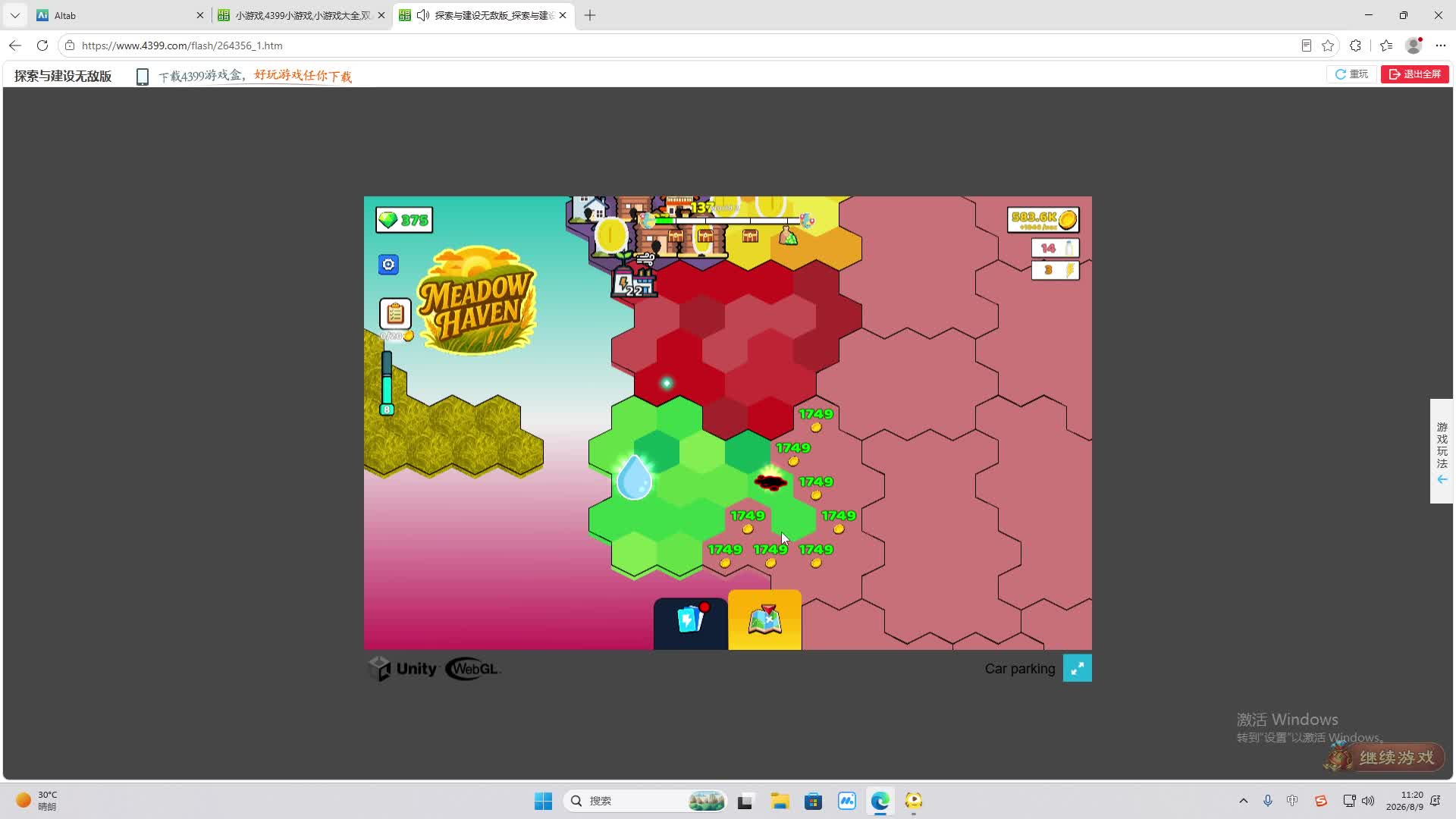
Task: Click the taskbar search box
Action: point(645,801)
